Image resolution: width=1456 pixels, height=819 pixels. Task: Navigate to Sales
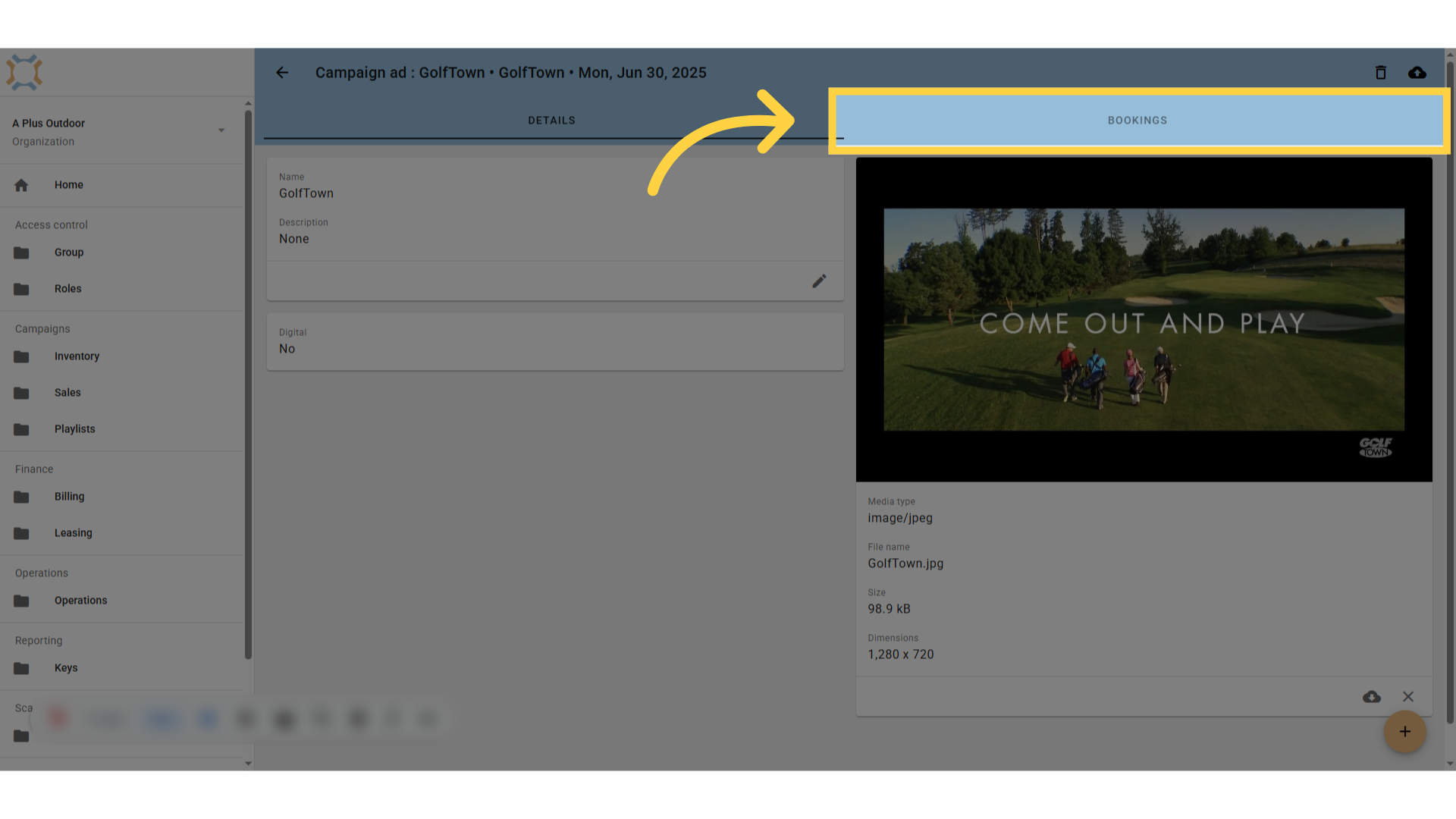pyautogui.click(x=67, y=393)
